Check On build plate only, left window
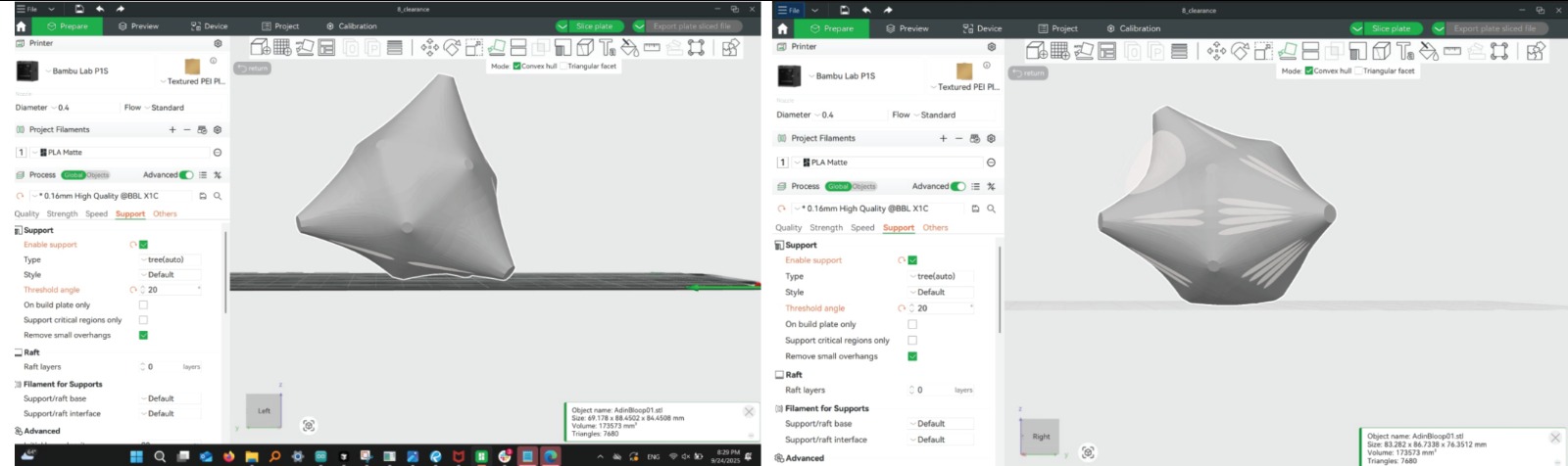 click(143, 304)
